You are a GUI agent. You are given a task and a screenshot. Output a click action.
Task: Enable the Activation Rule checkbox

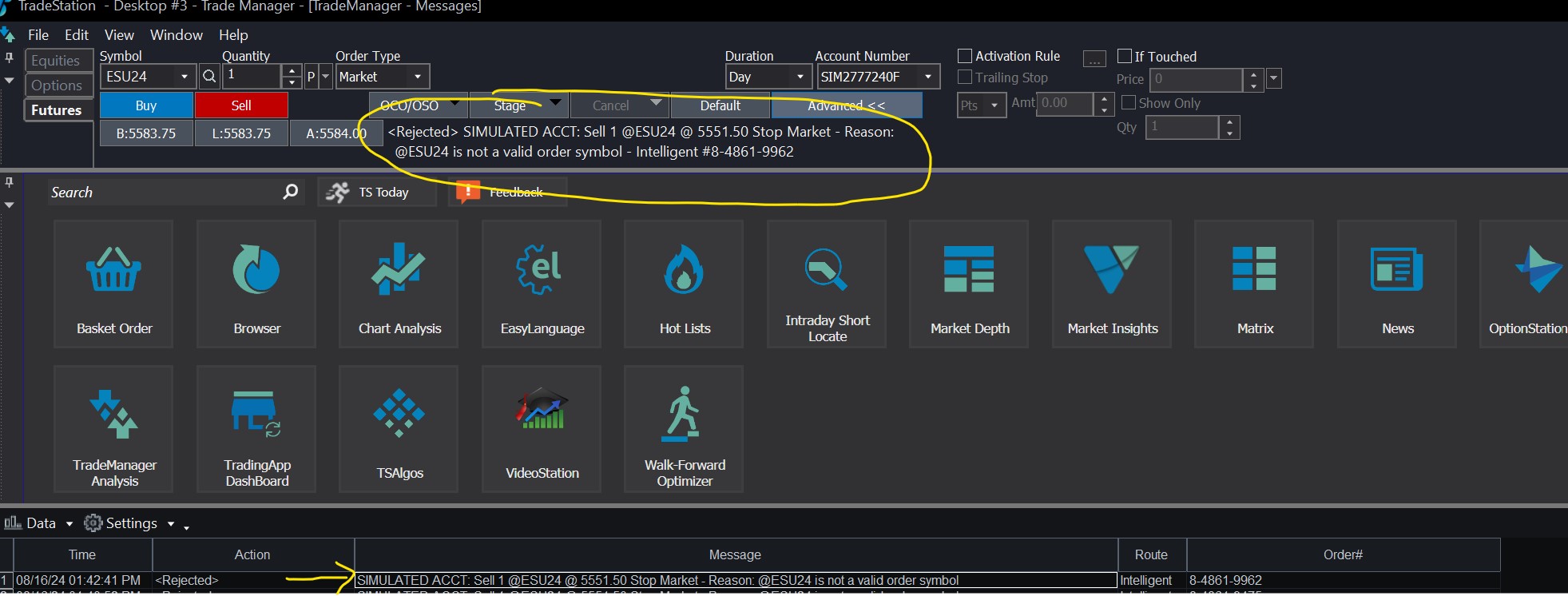click(x=965, y=56)
